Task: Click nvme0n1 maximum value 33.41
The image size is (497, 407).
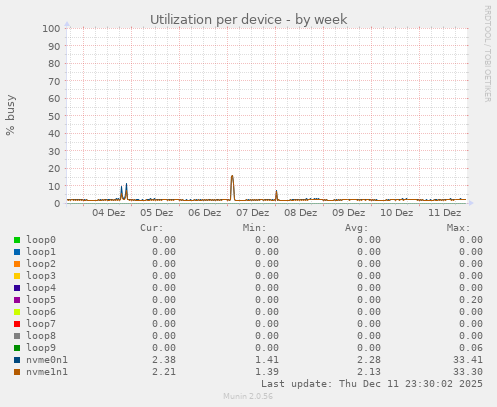Action: click(x=468, y=360)
